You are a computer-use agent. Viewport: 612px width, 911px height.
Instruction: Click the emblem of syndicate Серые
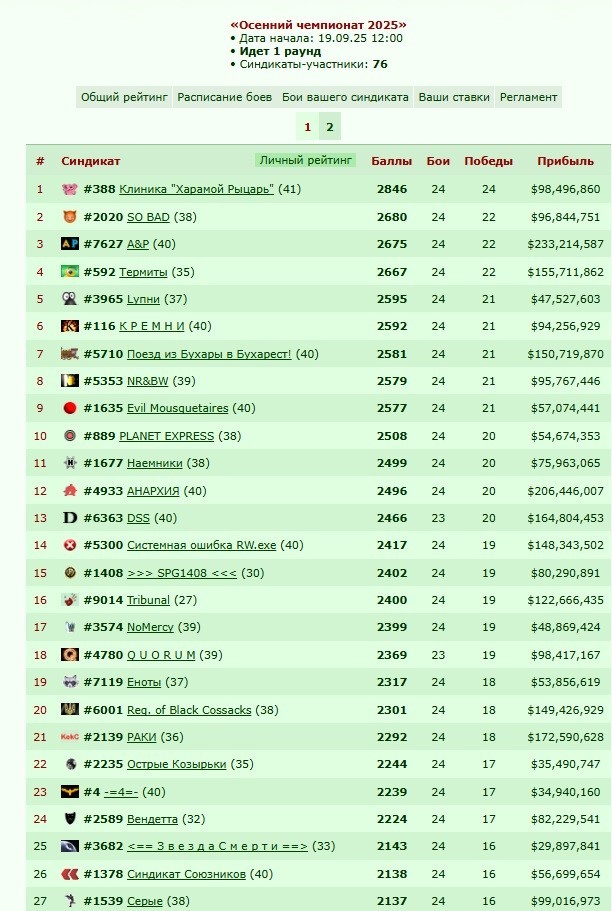70,901
